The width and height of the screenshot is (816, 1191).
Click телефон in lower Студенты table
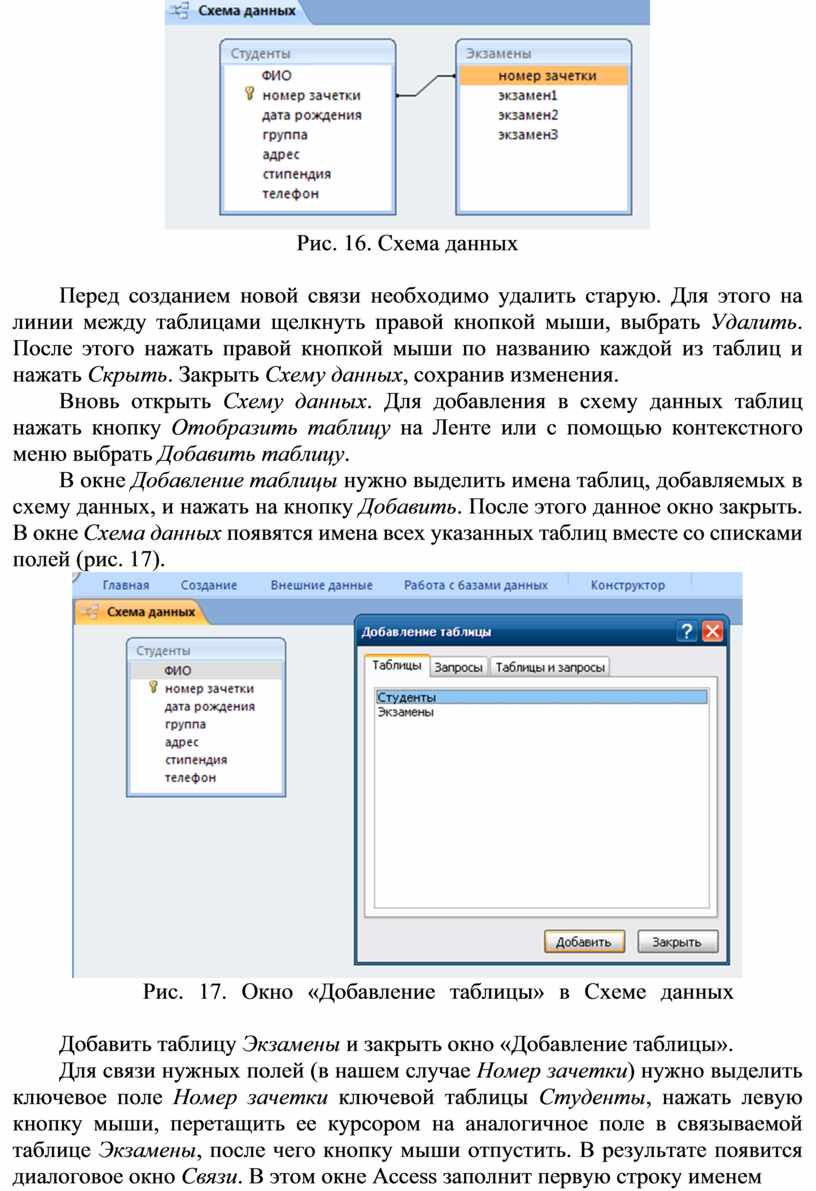(x=190, y=778)
